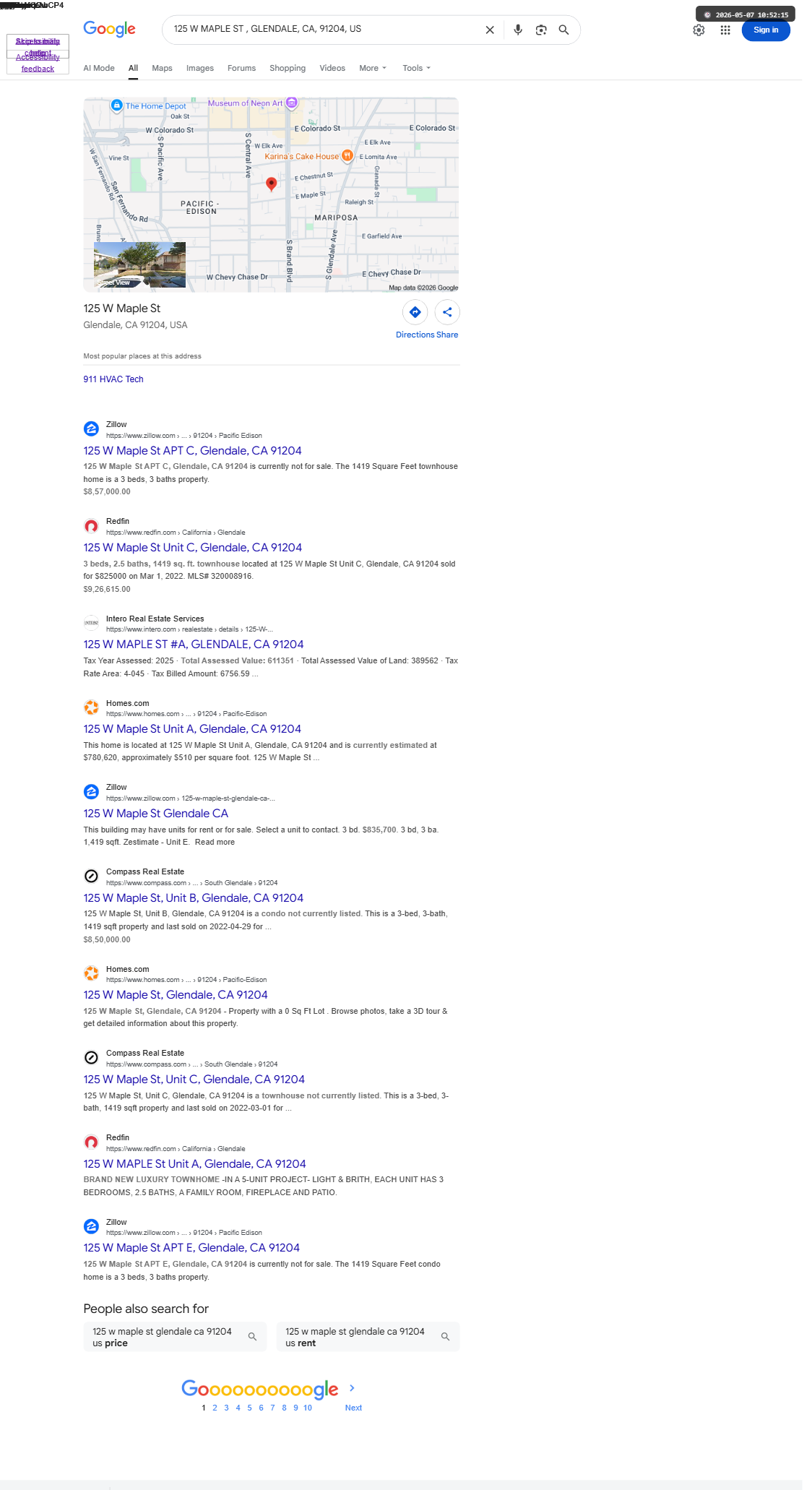Click Directions text link

pos(415,335)
